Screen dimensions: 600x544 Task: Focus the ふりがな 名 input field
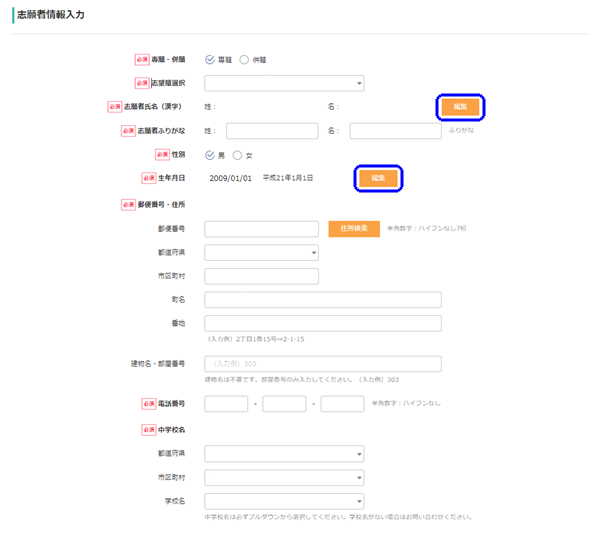395,131
